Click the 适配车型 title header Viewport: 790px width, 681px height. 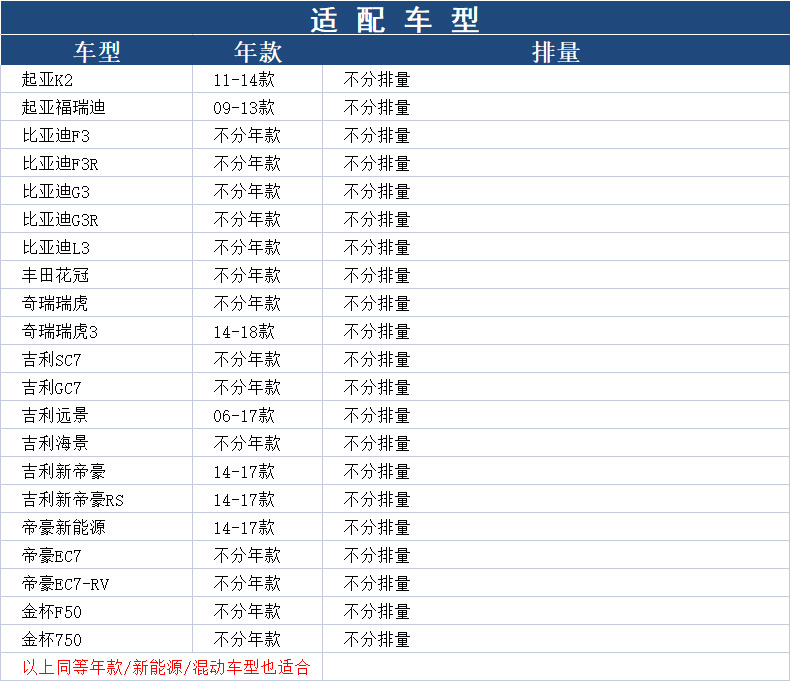pyautogui.click(x=394, y=20)
